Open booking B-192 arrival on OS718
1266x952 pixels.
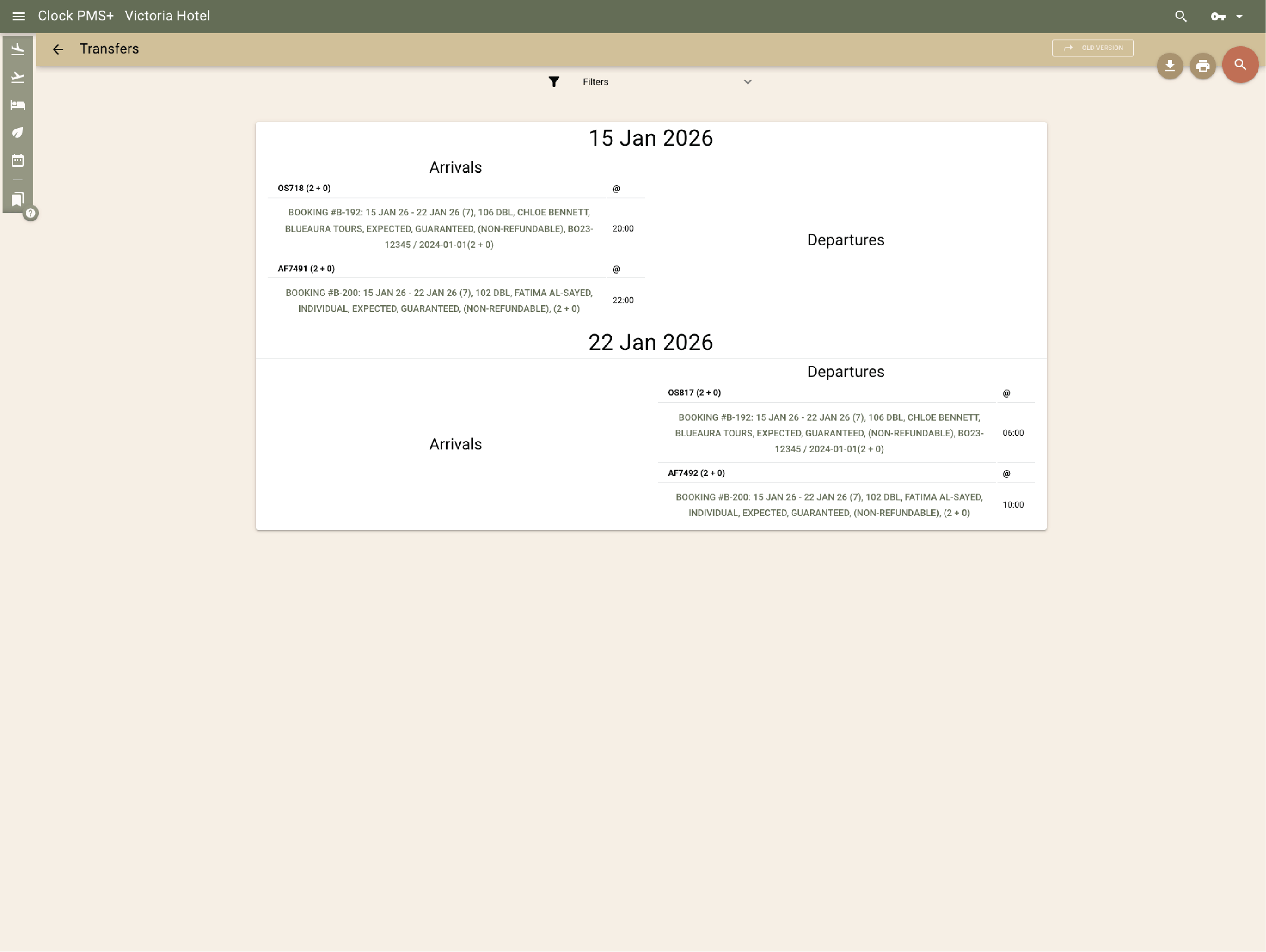tap(438, 229)
